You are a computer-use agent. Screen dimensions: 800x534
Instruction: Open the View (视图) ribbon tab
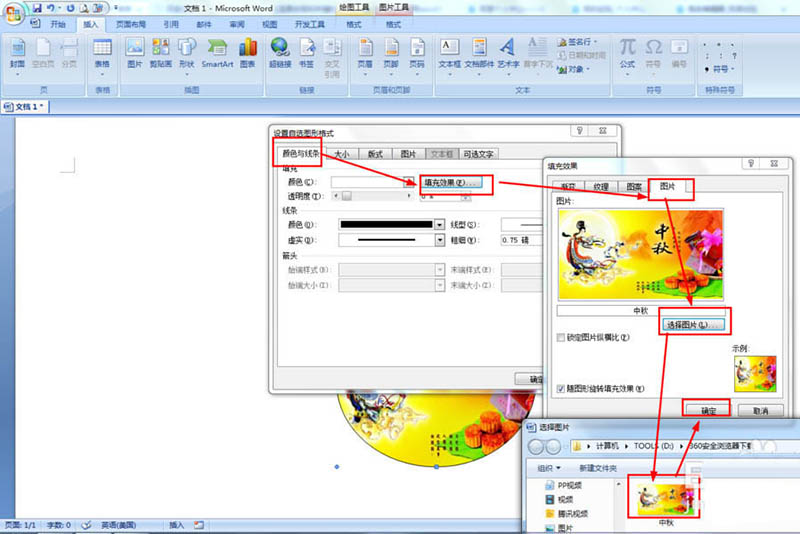point(269,24)
